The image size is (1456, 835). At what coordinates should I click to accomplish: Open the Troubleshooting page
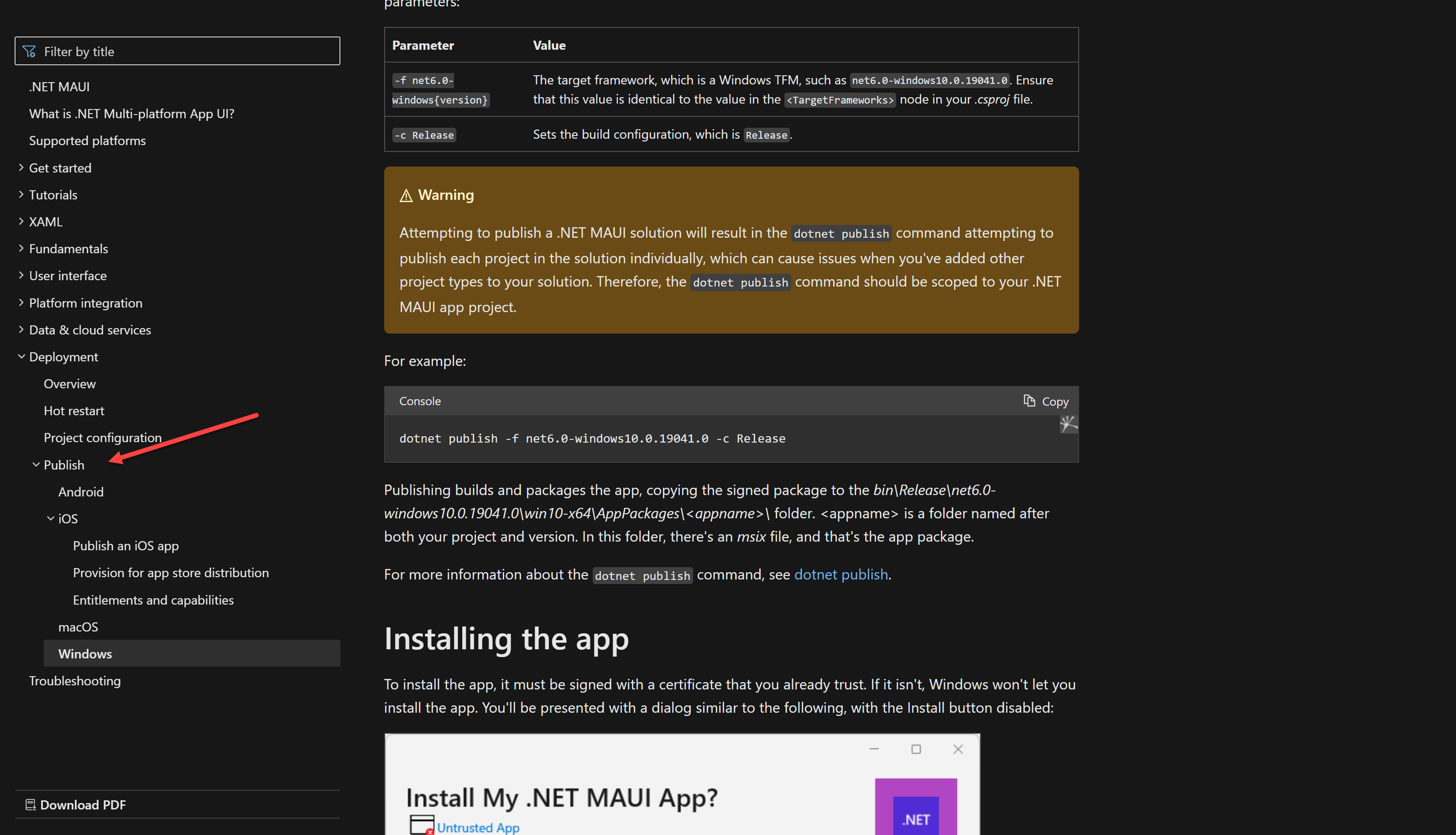[x=74, y=681]
